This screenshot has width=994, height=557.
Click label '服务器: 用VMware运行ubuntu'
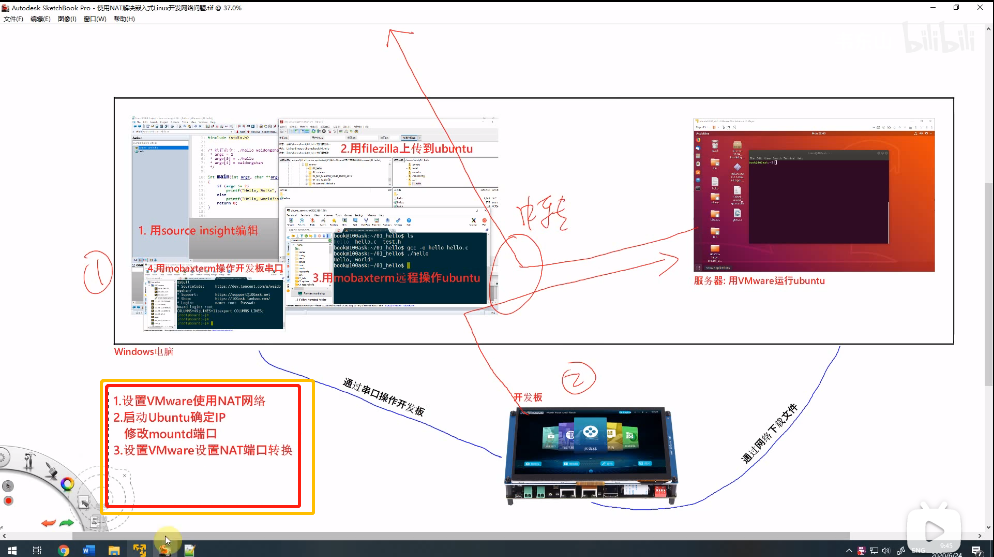point(759,281)
